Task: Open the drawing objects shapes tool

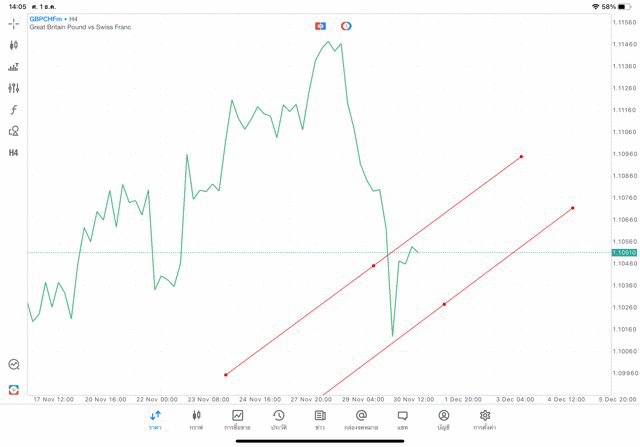Action: [x=14, y=131]
